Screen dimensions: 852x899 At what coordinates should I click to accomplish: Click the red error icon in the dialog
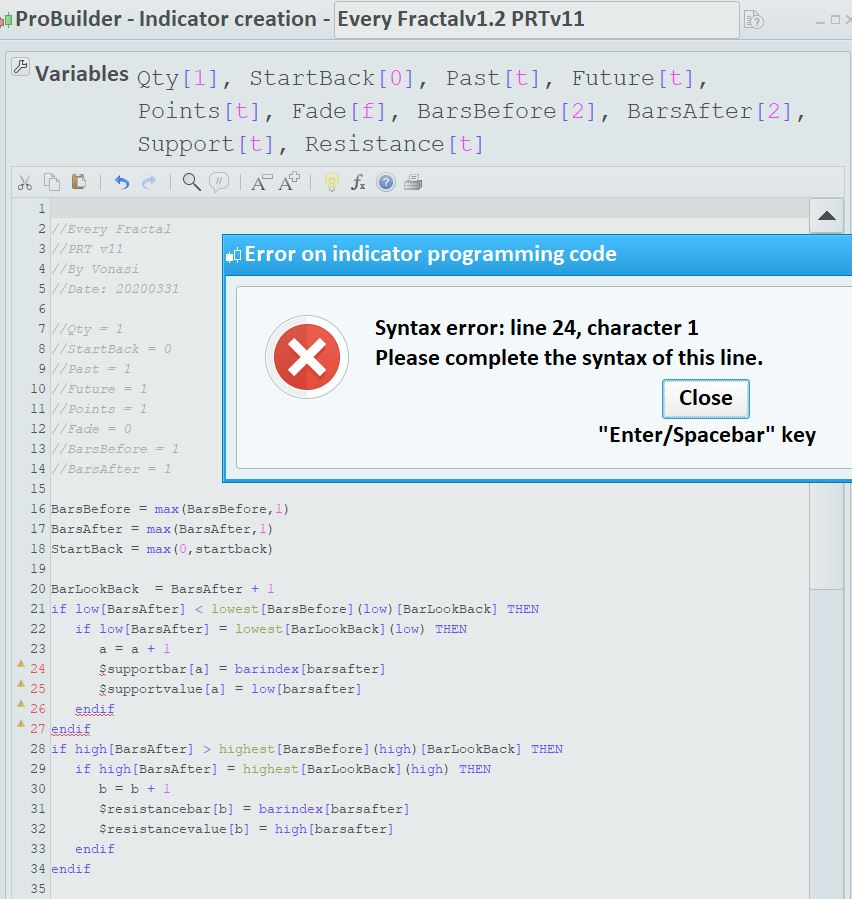[307, 357]
